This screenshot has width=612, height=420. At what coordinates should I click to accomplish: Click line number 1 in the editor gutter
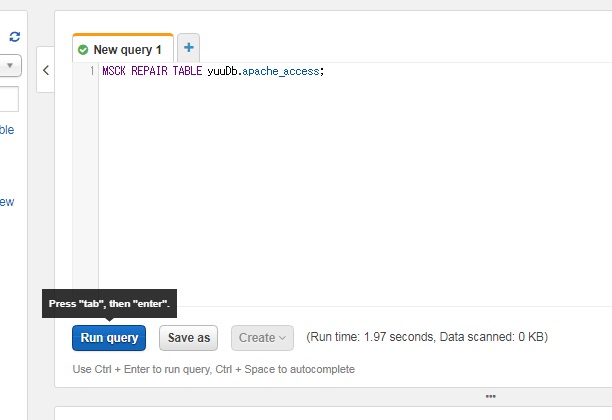(92, 71)
